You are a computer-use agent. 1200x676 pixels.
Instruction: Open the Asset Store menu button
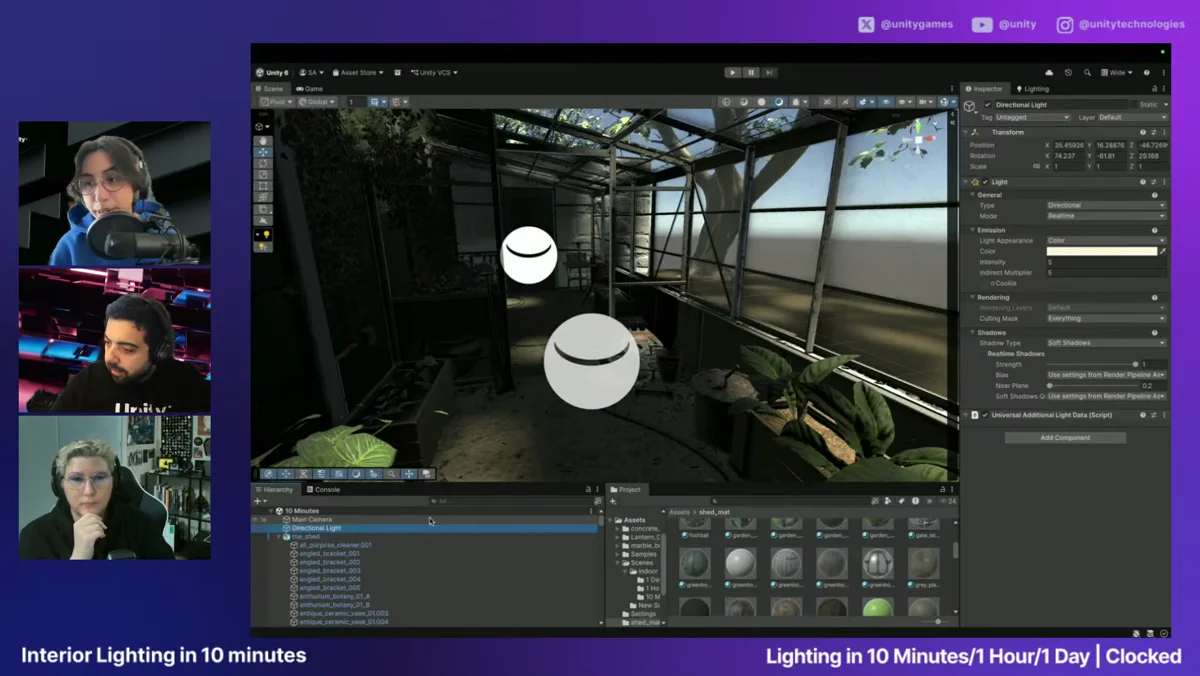(358, 72)
